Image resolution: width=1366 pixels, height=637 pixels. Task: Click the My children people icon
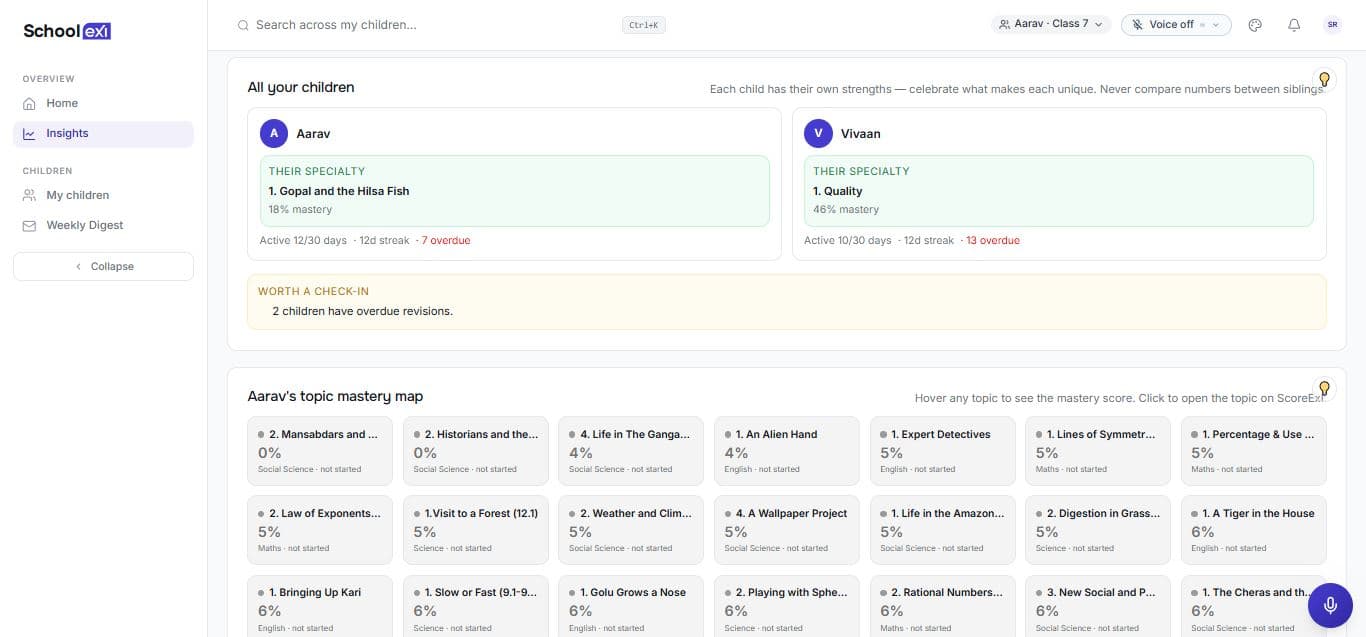point(29,196)
